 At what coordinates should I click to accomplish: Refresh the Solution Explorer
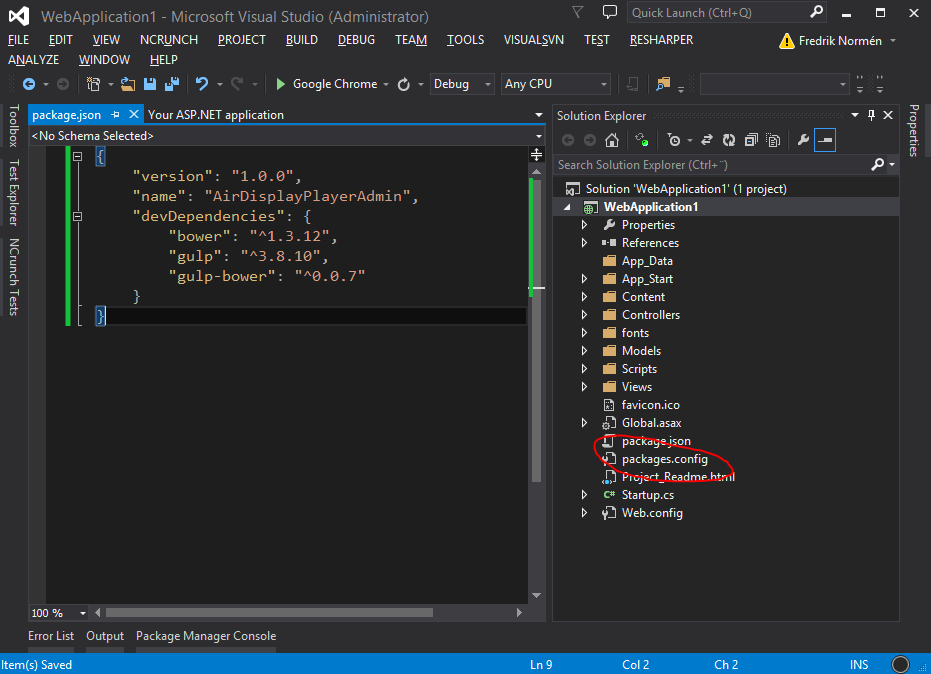tap(729, 140)
